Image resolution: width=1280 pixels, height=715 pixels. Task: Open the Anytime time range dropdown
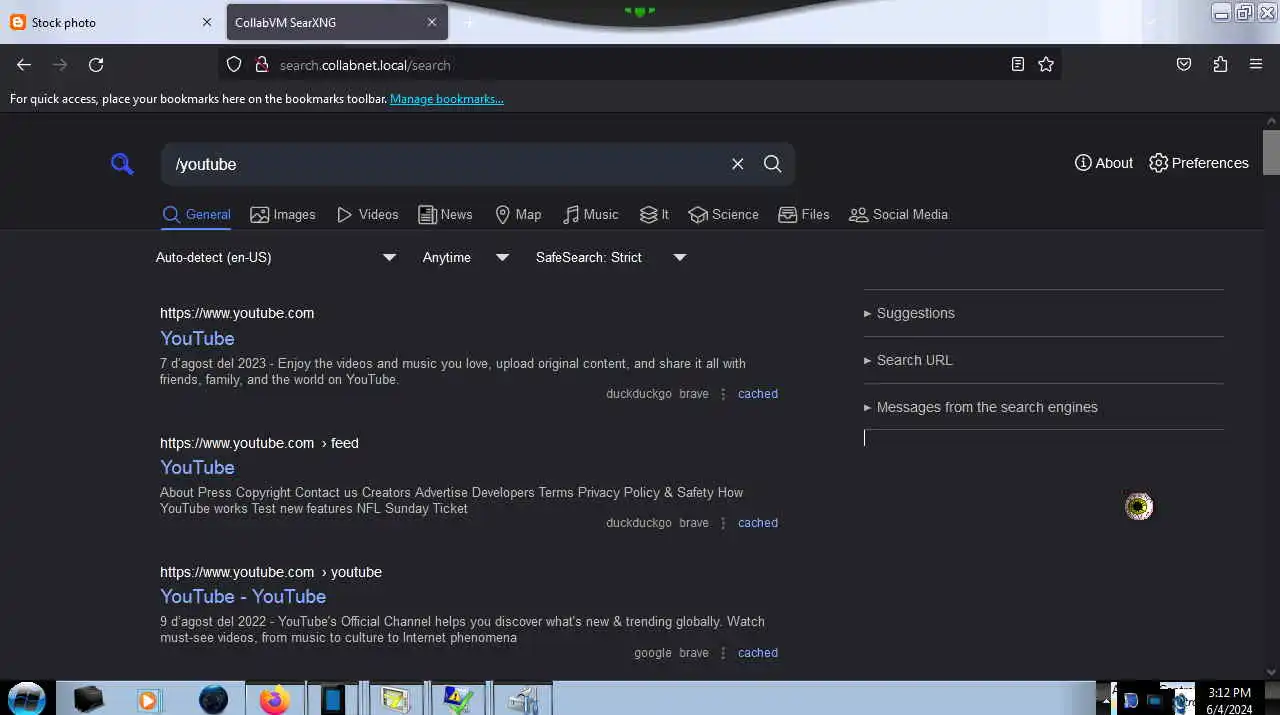pyautogui.click(x=466, y=257)
